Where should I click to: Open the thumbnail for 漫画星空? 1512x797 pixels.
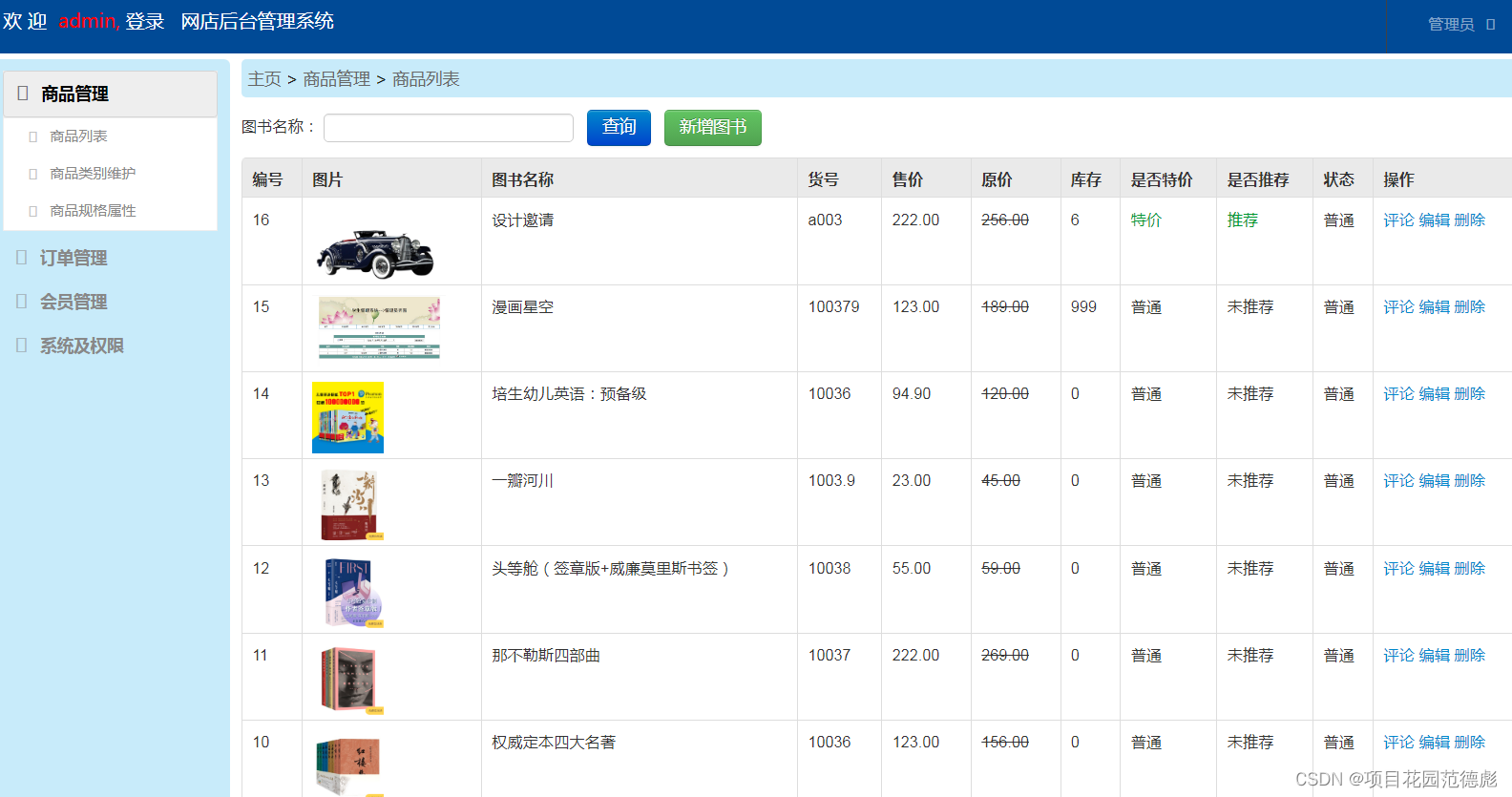(x=379, y=327)
